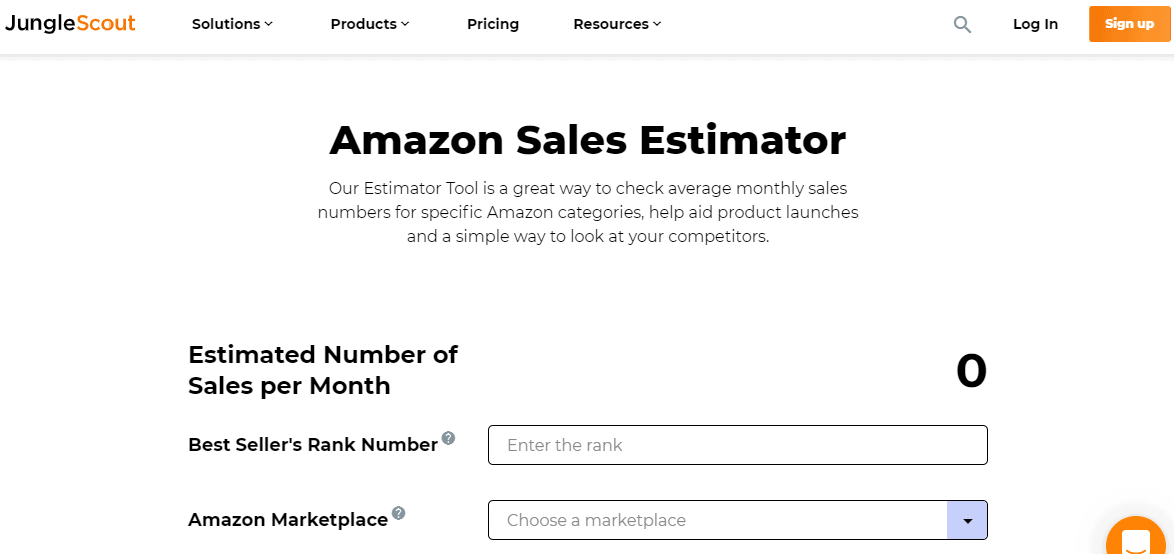Click help icon next to Amazon Marketplace

coord(399,513)
